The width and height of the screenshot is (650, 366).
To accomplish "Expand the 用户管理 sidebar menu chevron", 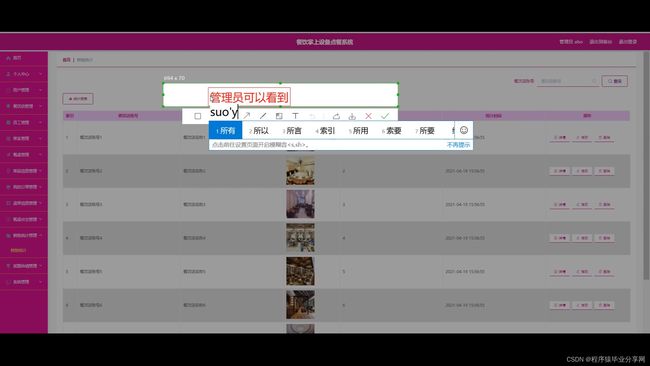I will 41,90.
